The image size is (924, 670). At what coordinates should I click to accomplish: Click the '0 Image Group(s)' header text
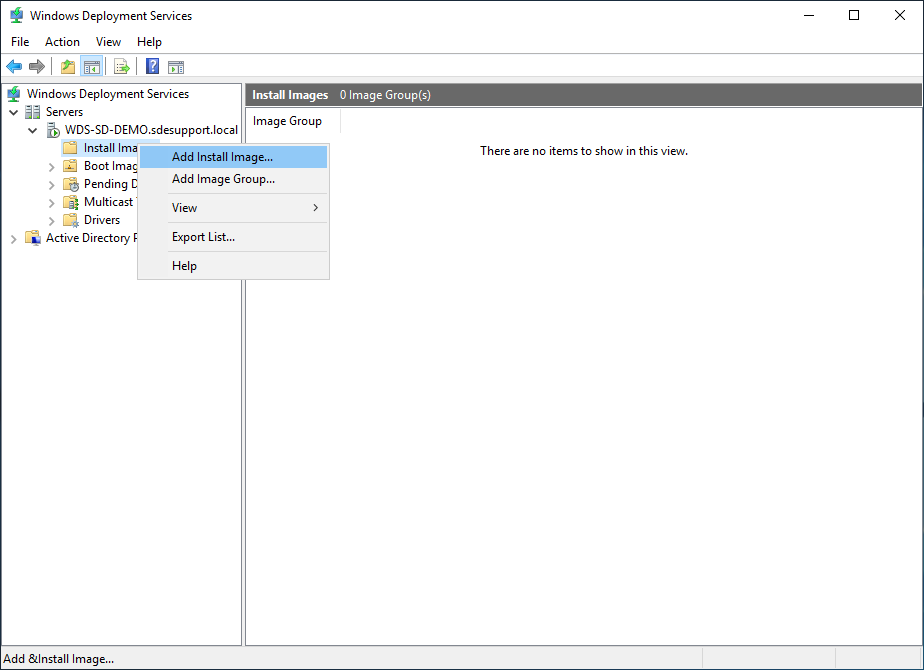385,95
